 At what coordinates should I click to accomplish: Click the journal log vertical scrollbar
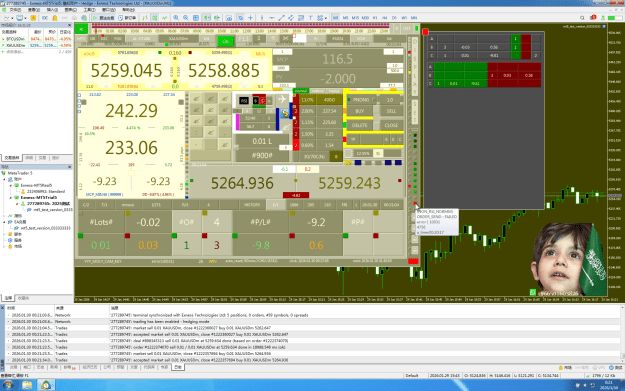tap(622, 333)
